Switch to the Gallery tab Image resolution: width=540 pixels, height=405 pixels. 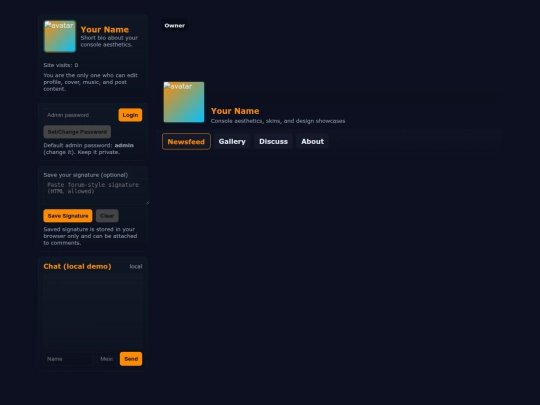click(232, 142)
